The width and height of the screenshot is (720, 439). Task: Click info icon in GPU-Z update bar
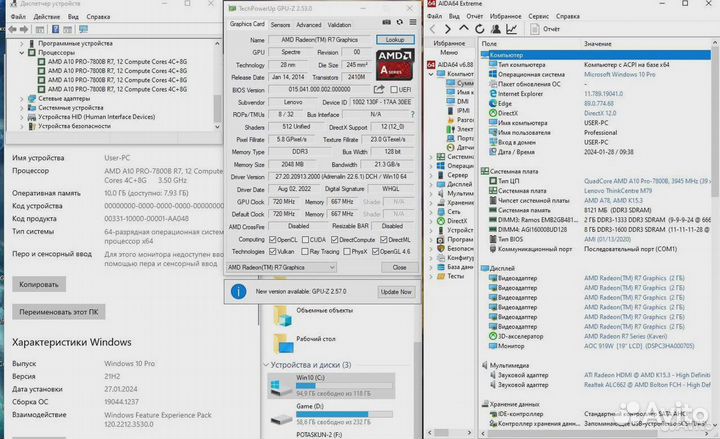pyautogui.click(x=239, y=292)
